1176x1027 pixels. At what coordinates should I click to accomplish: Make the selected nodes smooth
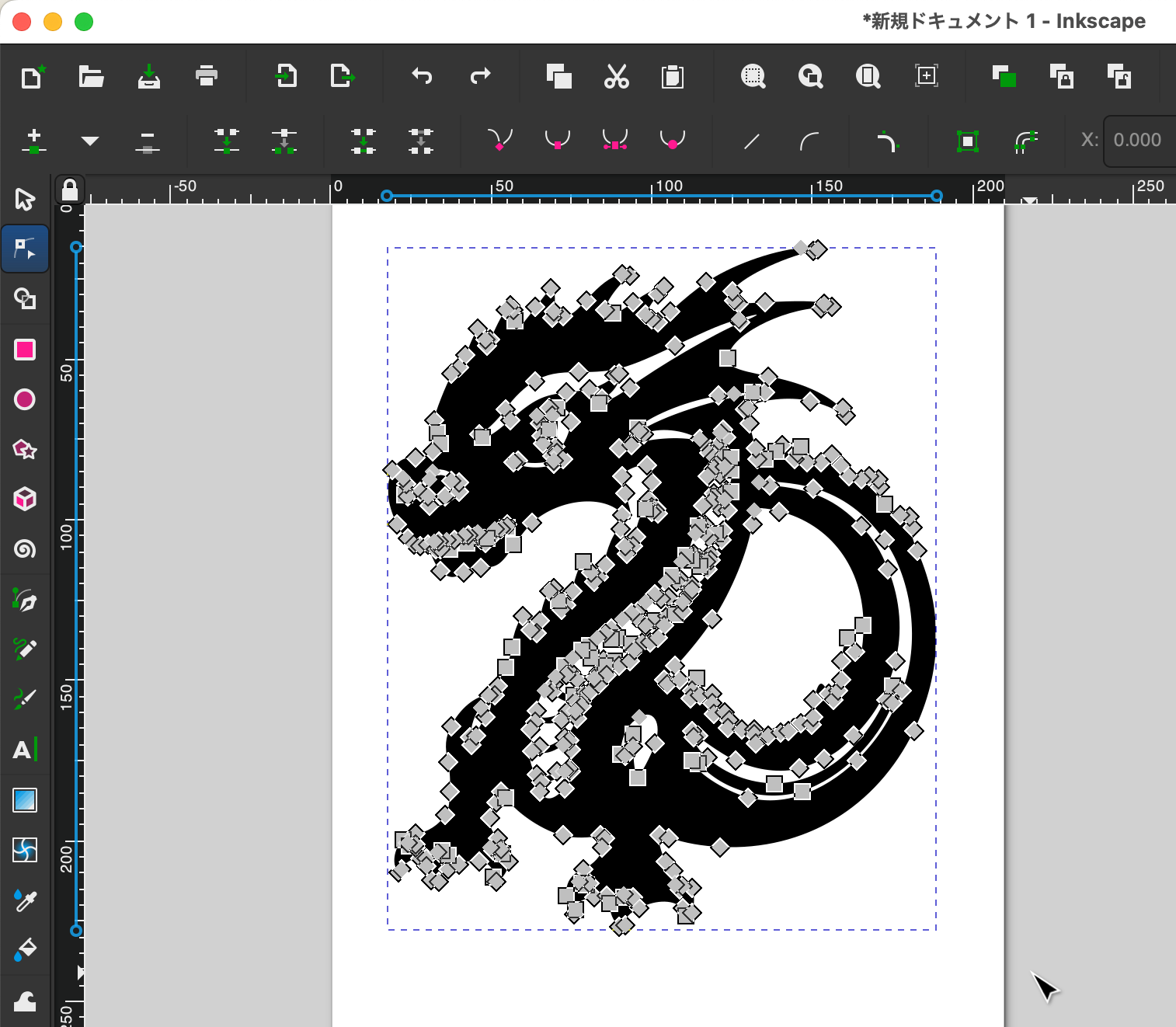click(558, 141)
